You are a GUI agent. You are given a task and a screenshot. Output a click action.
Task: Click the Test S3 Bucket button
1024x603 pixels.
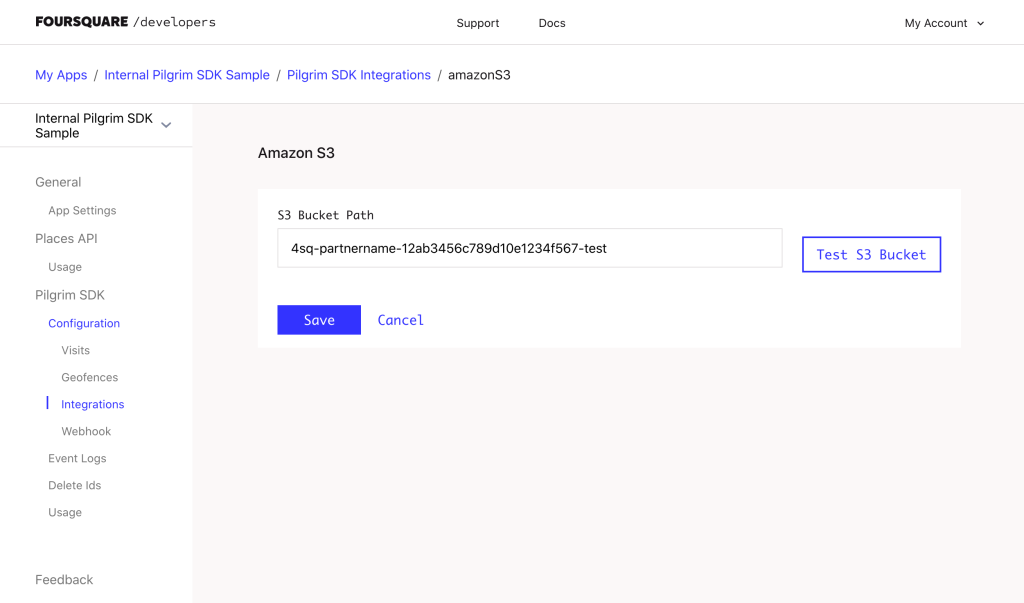coord(871,254)
